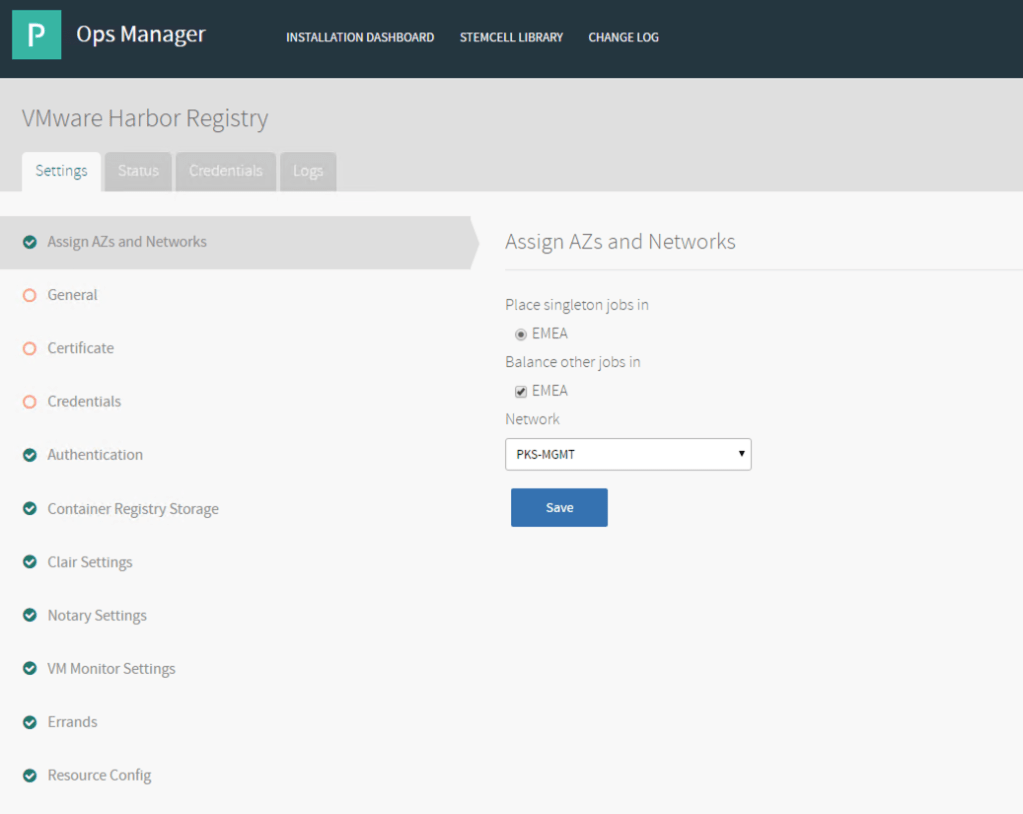
Task: Click the green checkmark beside Authentication
Action: click(x=30, y=455)
